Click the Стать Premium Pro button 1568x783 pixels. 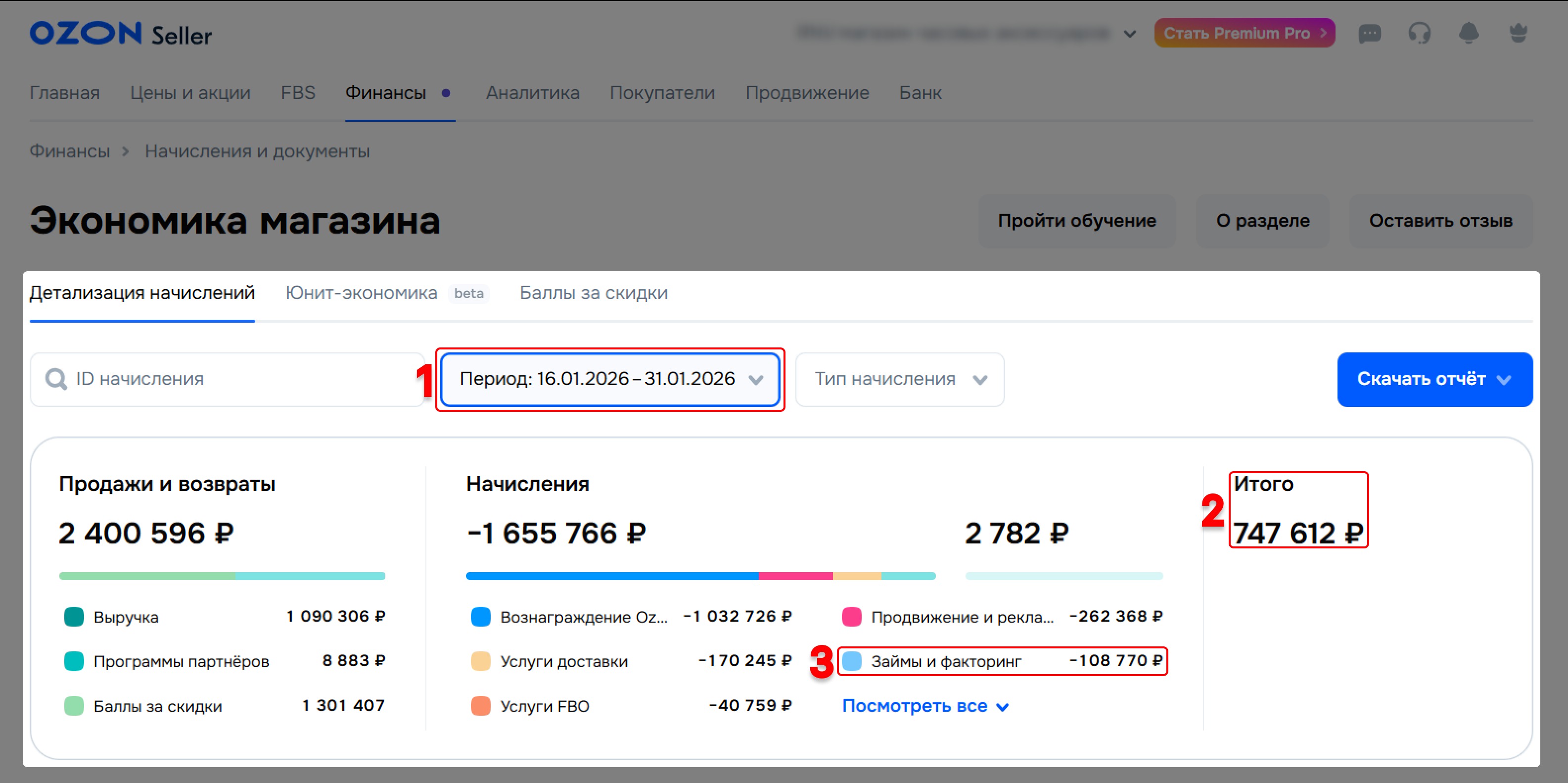tap(1244, 33)
